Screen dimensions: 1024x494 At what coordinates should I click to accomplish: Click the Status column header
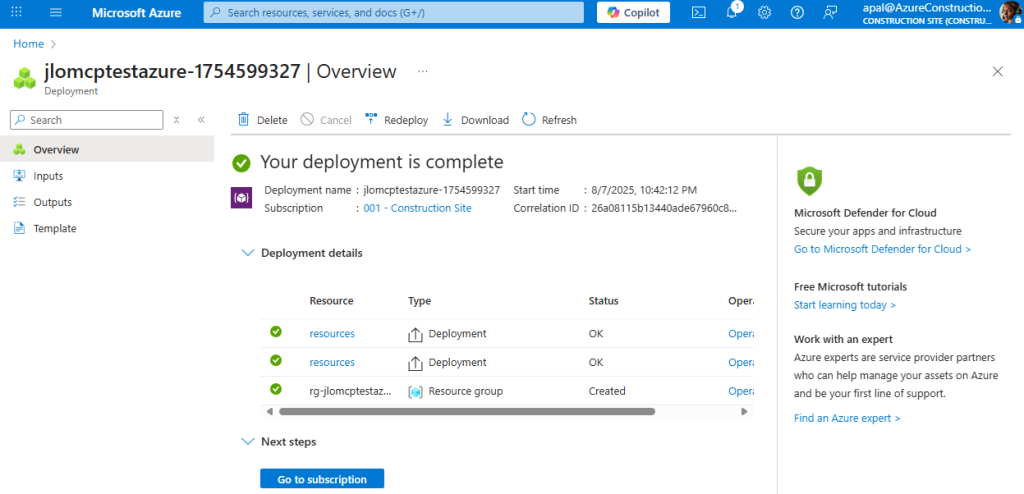(603, 301)
